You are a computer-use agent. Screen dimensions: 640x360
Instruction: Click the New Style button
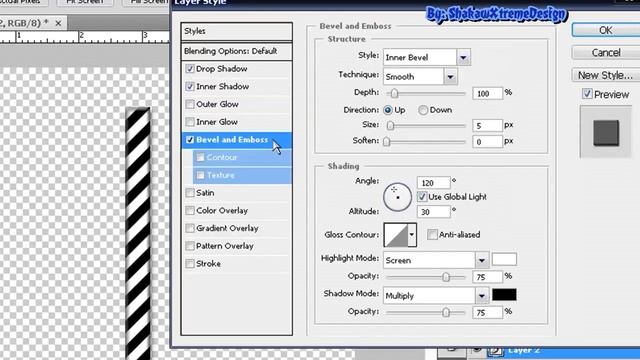tap(606, 75)
